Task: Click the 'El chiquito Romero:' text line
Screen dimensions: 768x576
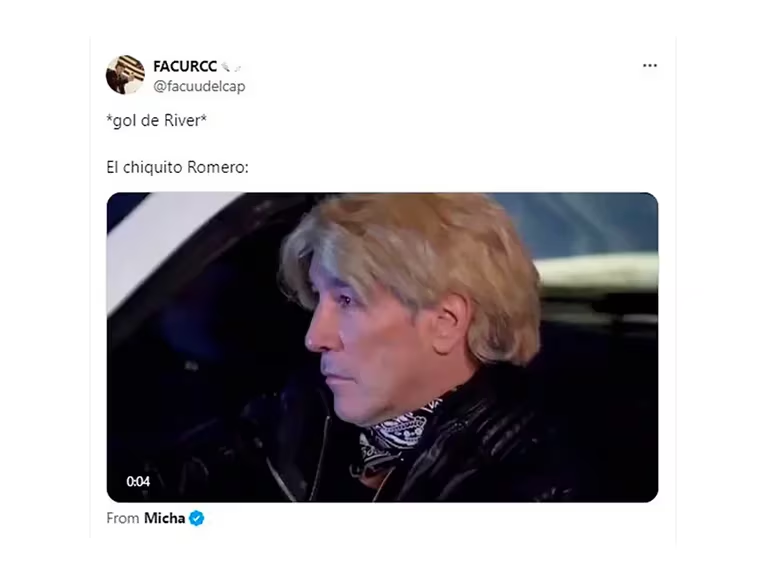Action: (177, 167)
